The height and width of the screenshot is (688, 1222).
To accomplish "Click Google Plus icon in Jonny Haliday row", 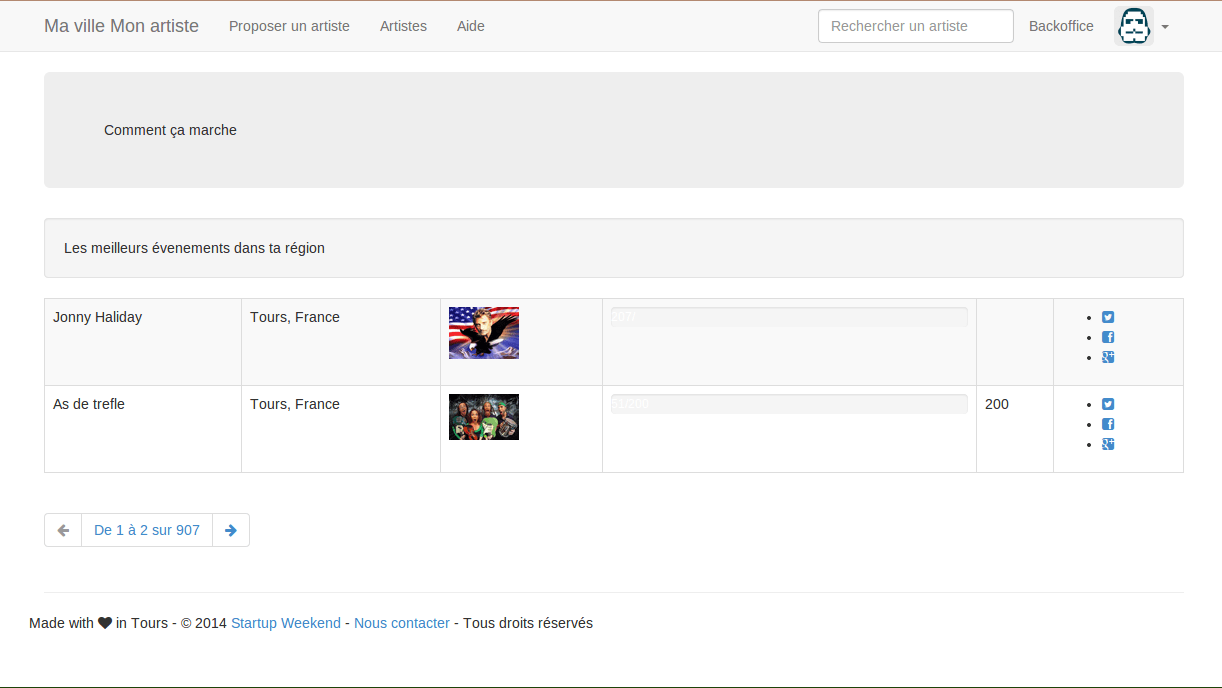I will [x=1108, y=358].
